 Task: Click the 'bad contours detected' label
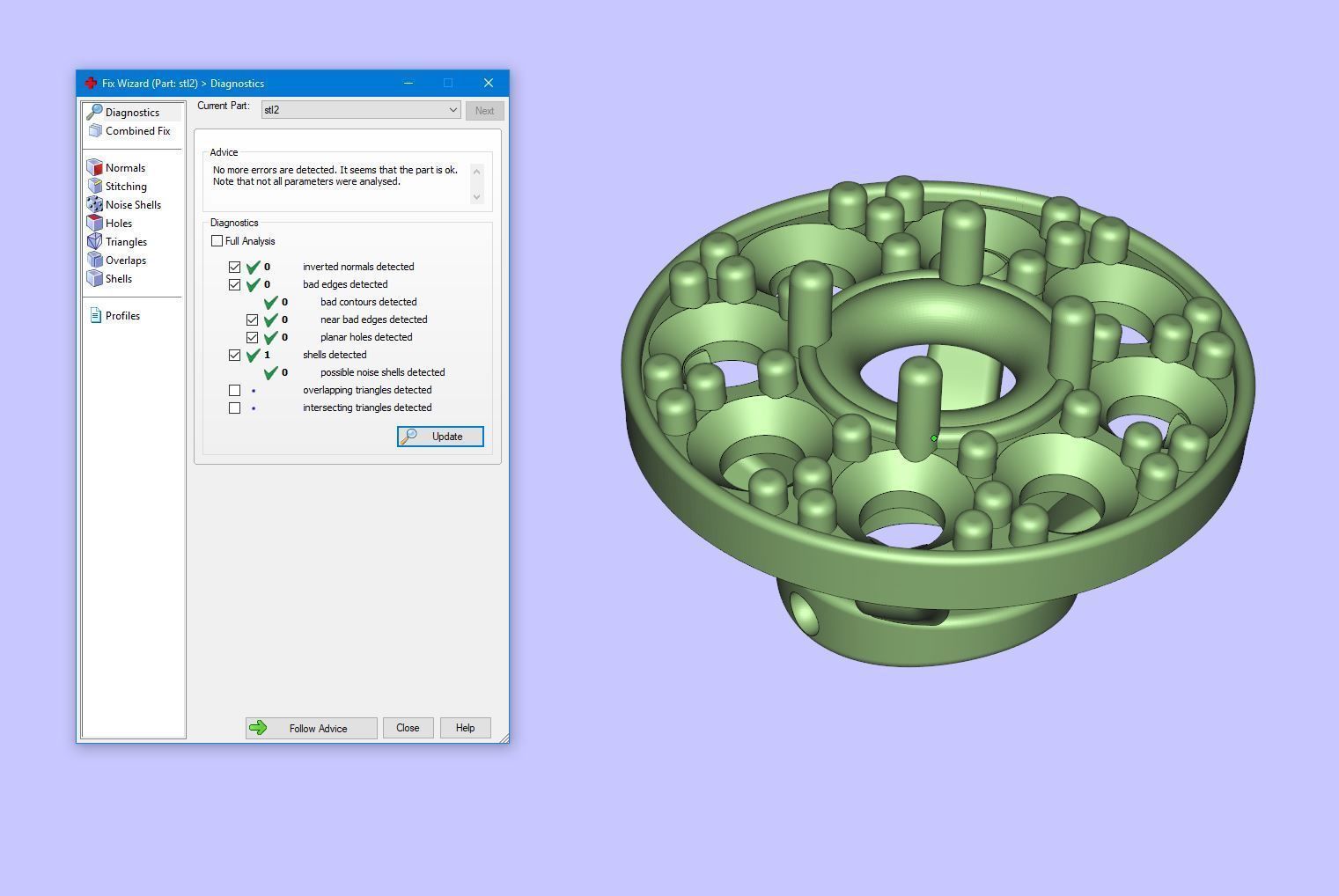pyautogui.click(x=368, y=302)
